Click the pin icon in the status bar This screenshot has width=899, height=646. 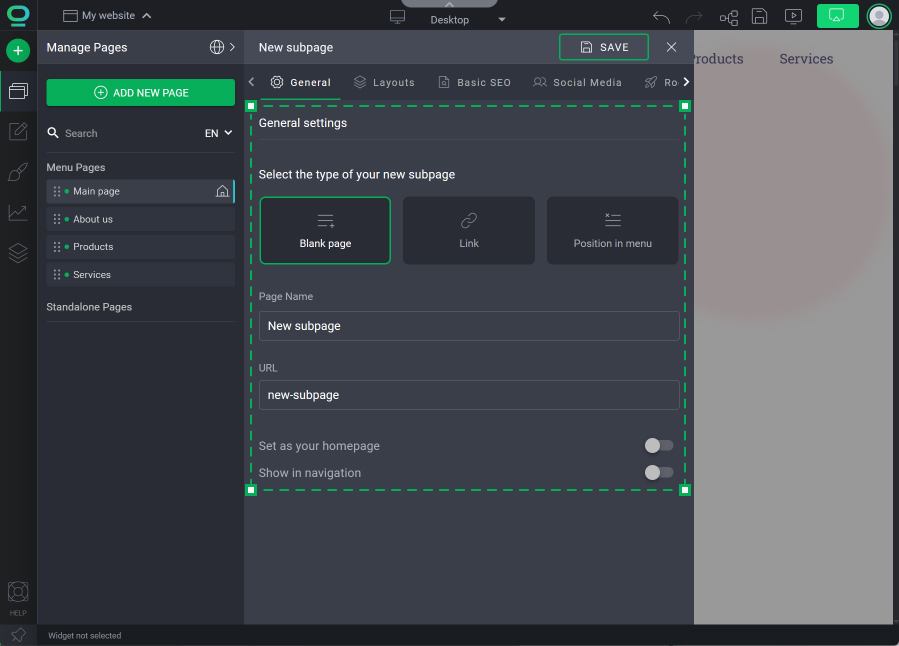pyautogui.click(x=18, y=635)
